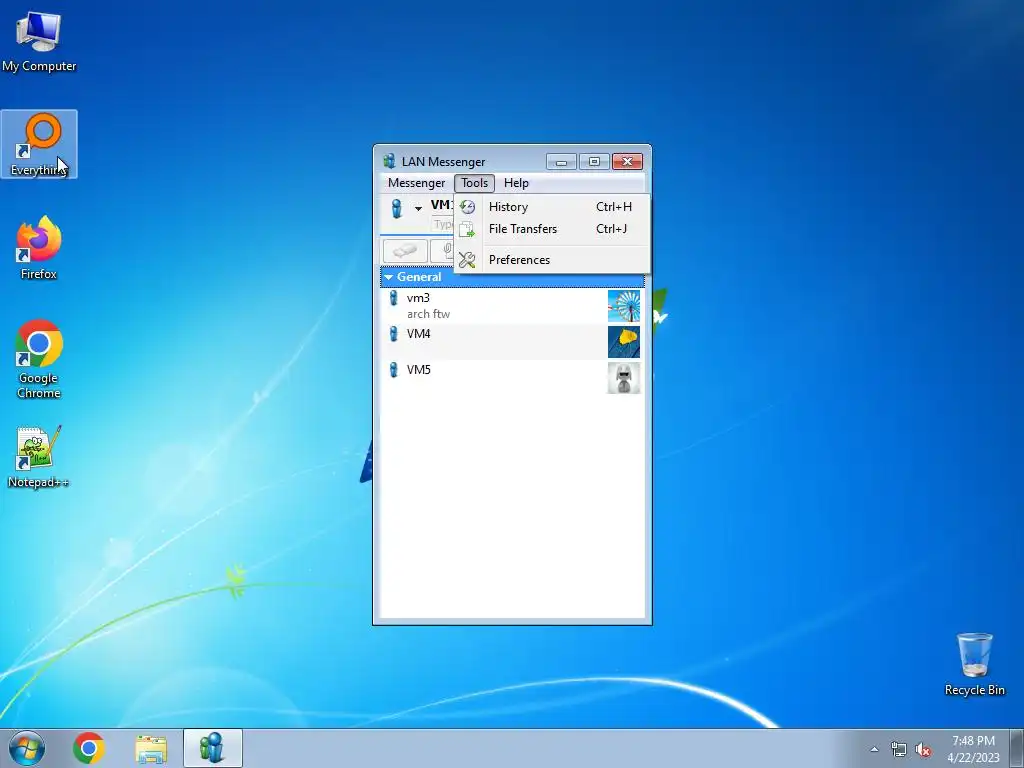Select the Recycle Bin desktop icon

coord(974,664)
